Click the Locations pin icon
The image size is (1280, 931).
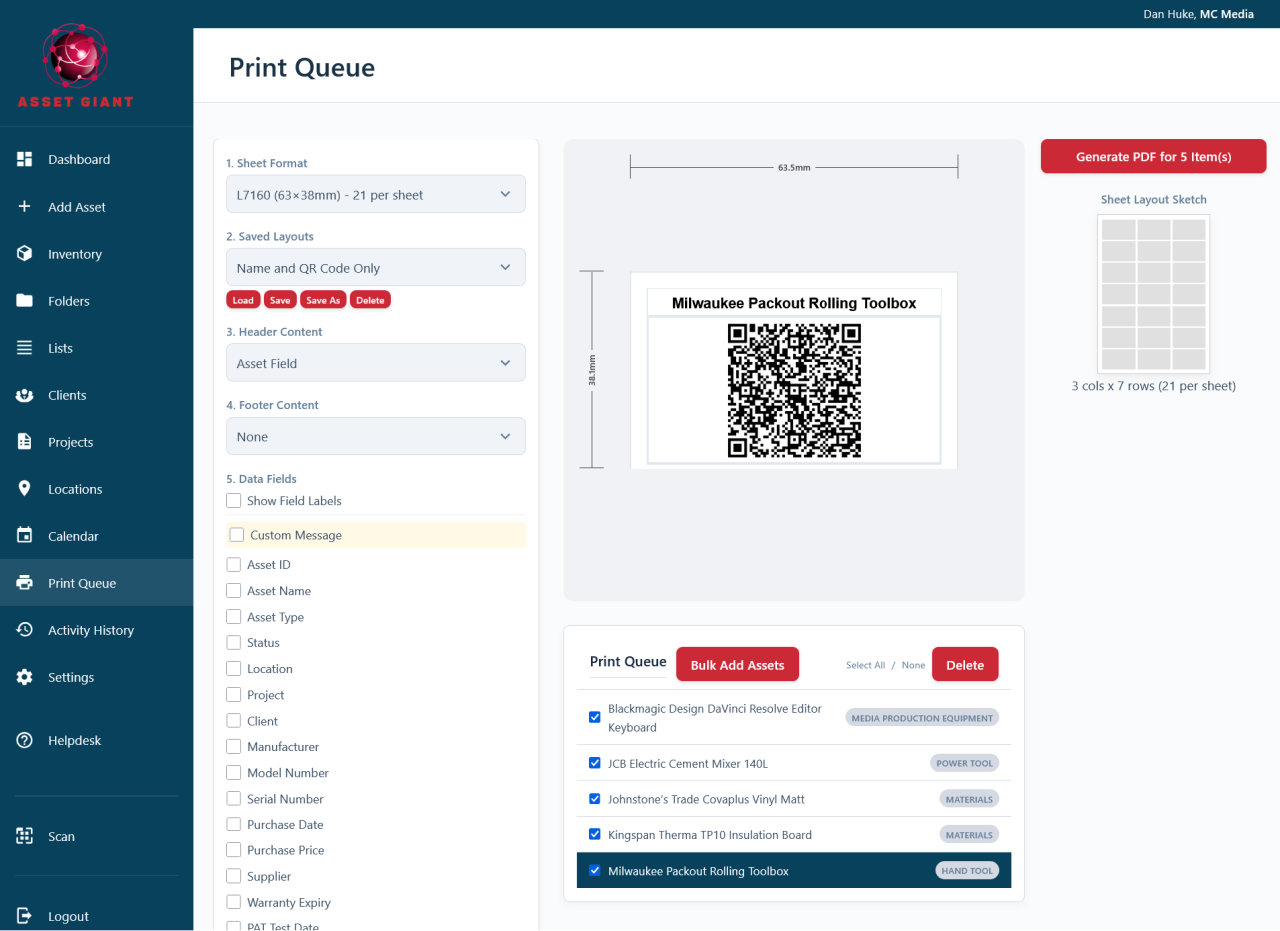[x=25, y=489]
